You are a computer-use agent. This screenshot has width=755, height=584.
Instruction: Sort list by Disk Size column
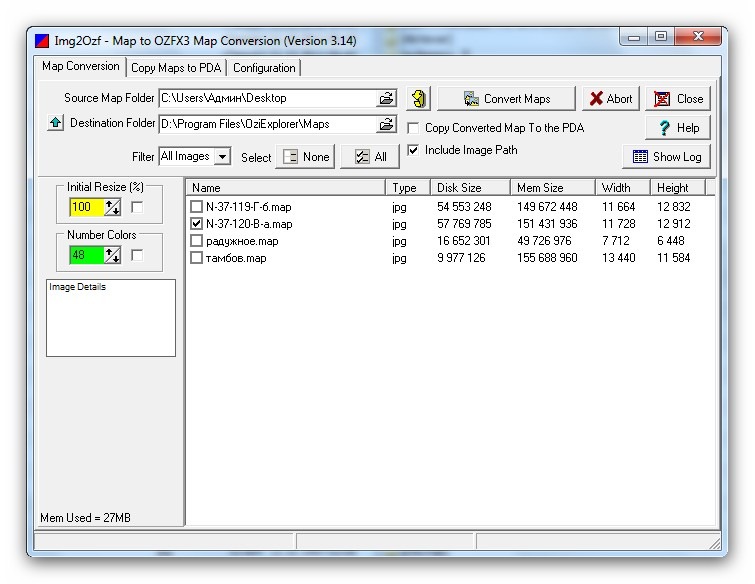coord(469,188)
